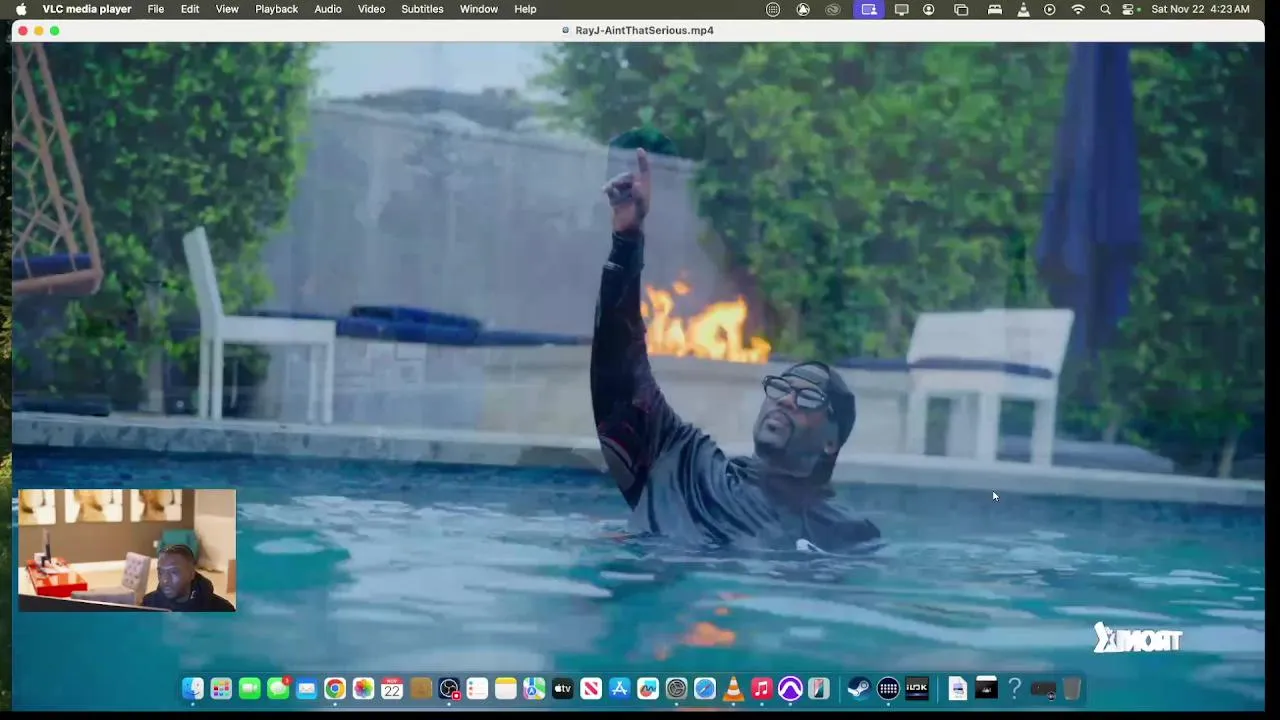Open the document file in the Dock
This screenshot has width=1280, height=720.
coord(958,688)
